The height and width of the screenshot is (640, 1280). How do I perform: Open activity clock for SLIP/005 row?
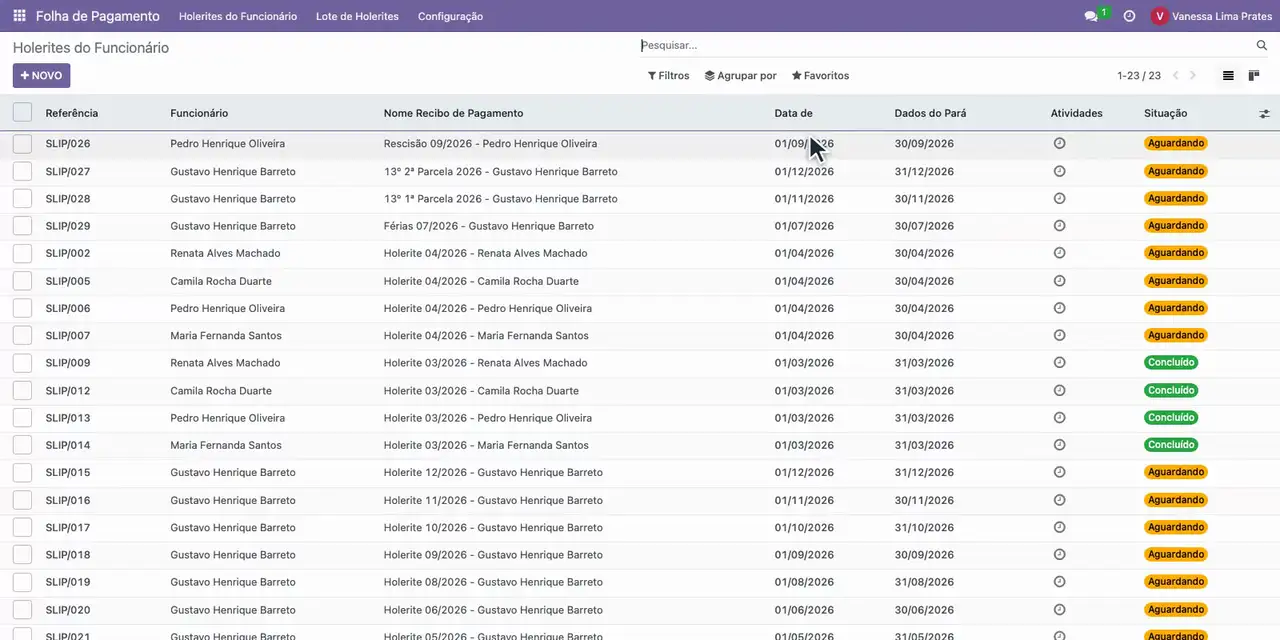(x=1060, y=281)
